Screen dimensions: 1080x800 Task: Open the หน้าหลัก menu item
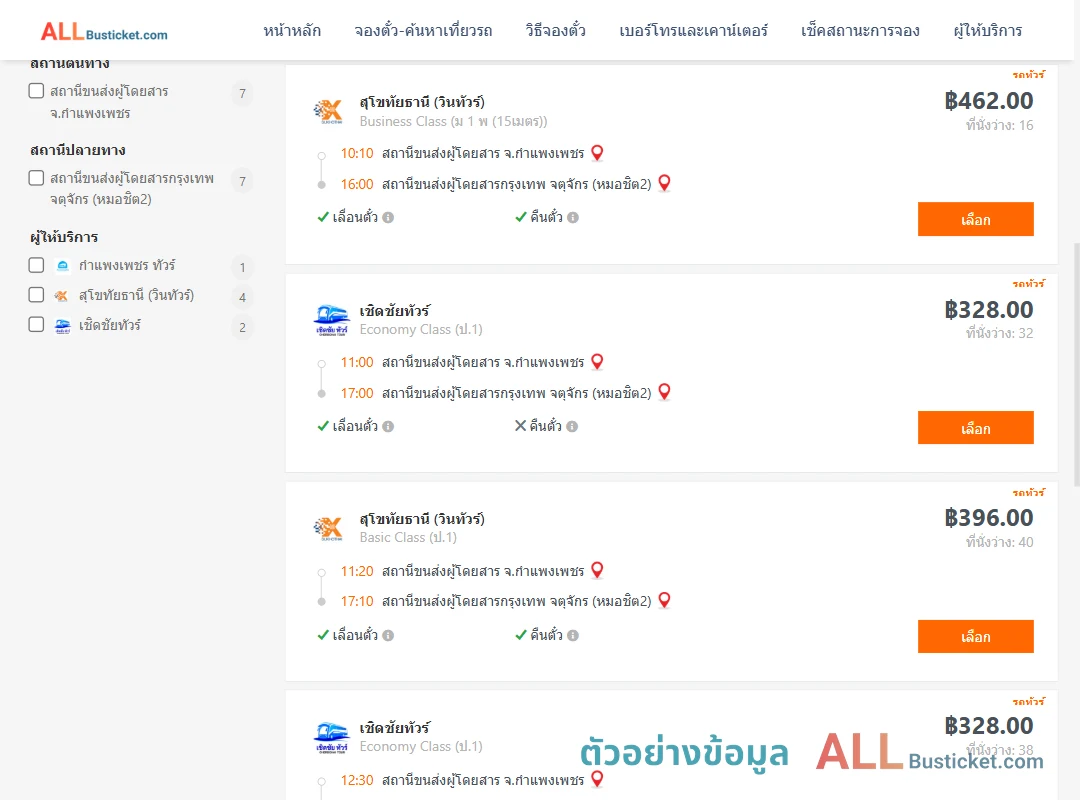coord(292,31)
